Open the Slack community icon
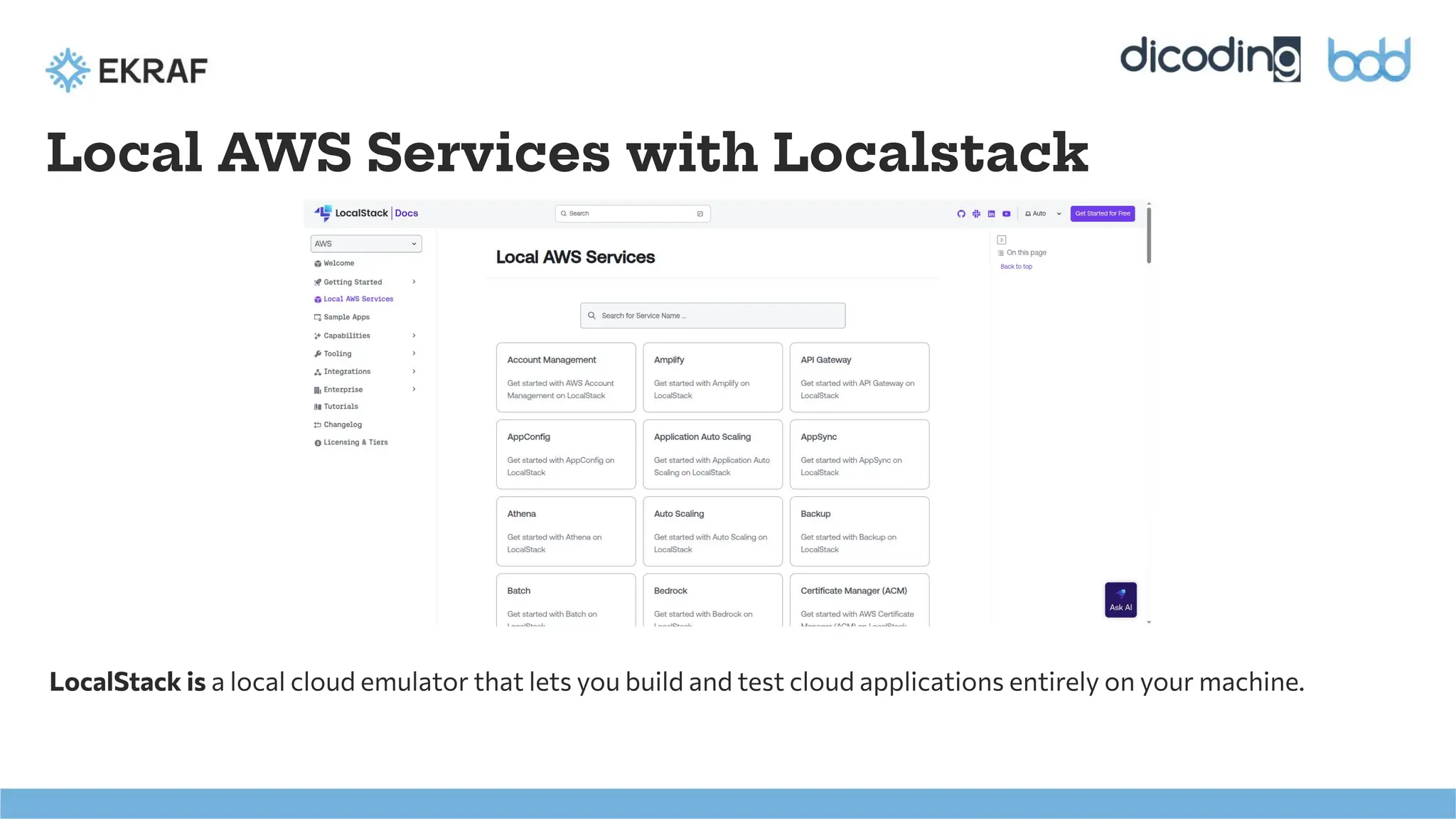The width and height of the screenshot is (1456, 819). pos(976,213)
